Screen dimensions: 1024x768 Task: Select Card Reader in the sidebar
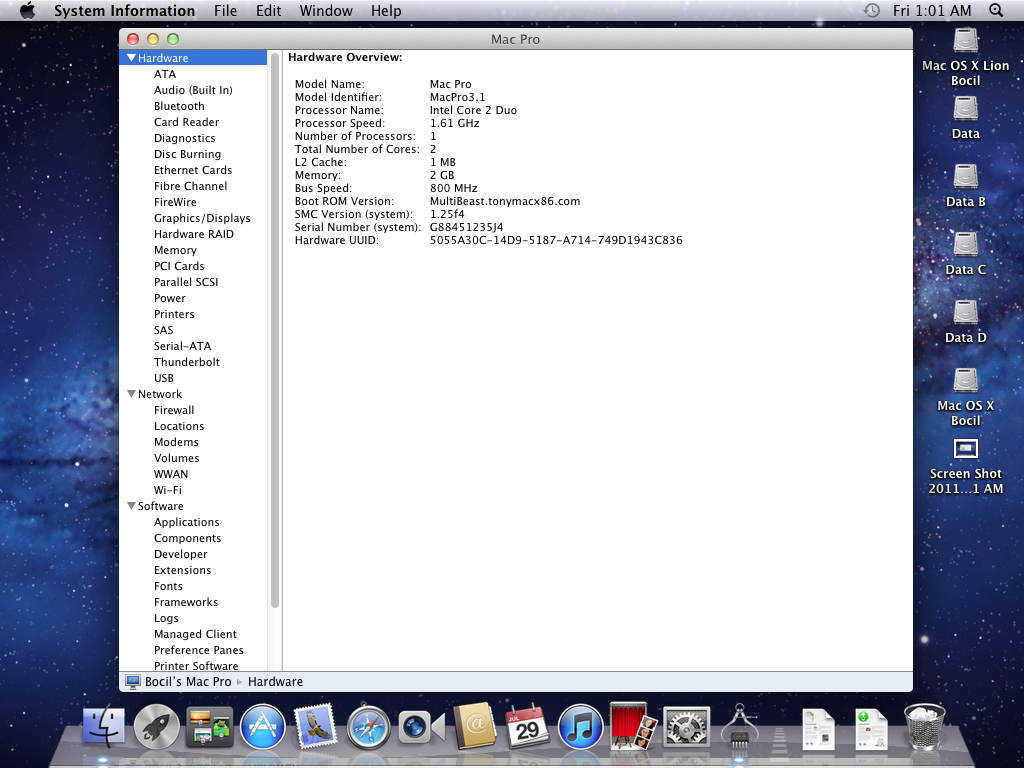(x=186, y=121)
